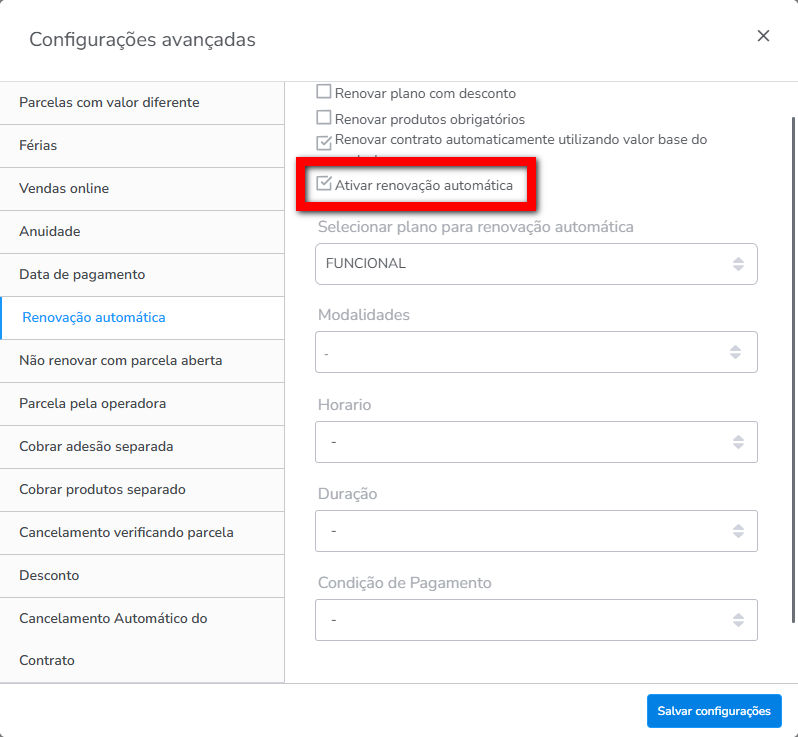Switch to Anuidade tab

click(x=49, y=231)
